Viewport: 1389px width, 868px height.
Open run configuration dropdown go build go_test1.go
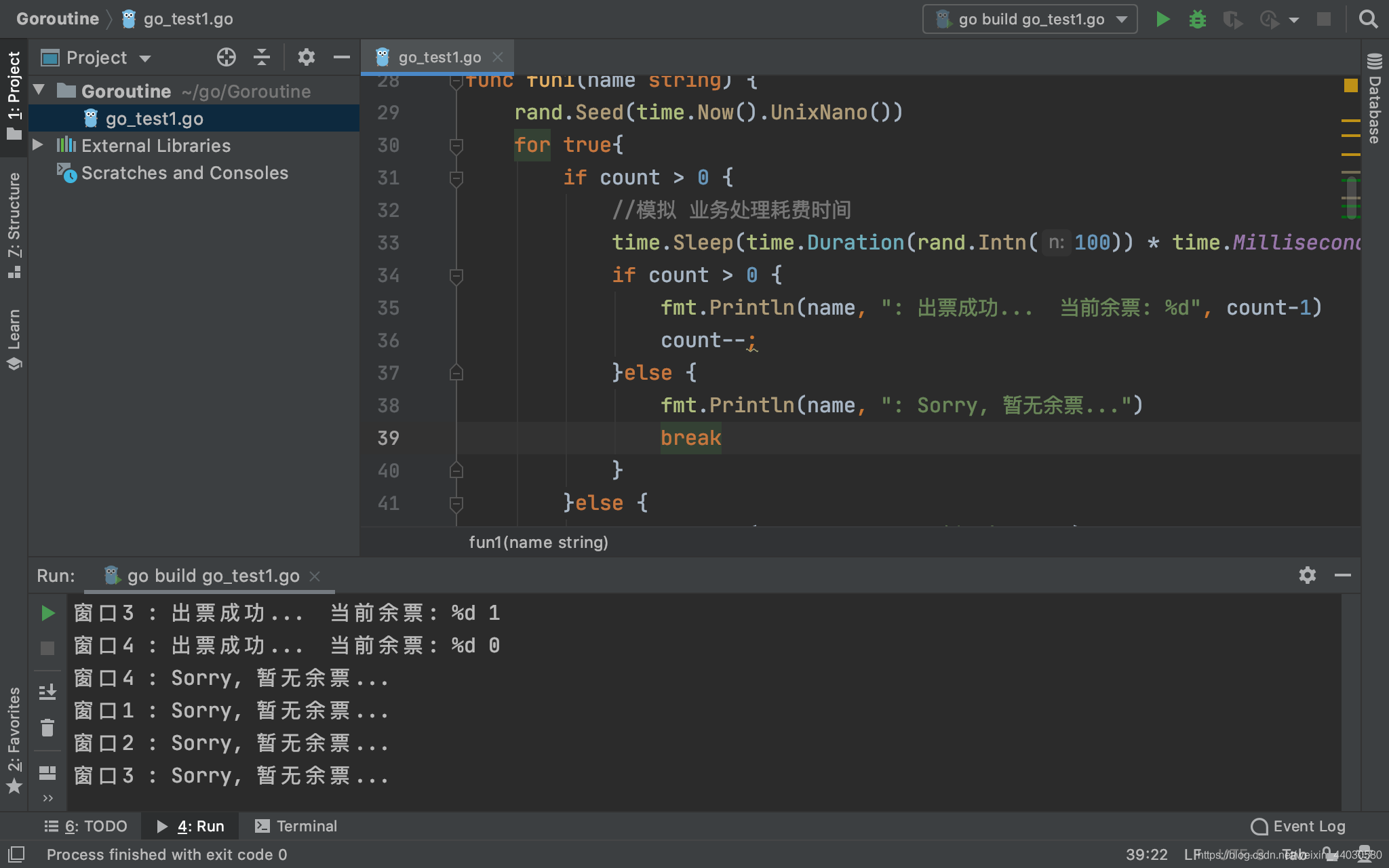(1030, 19)
